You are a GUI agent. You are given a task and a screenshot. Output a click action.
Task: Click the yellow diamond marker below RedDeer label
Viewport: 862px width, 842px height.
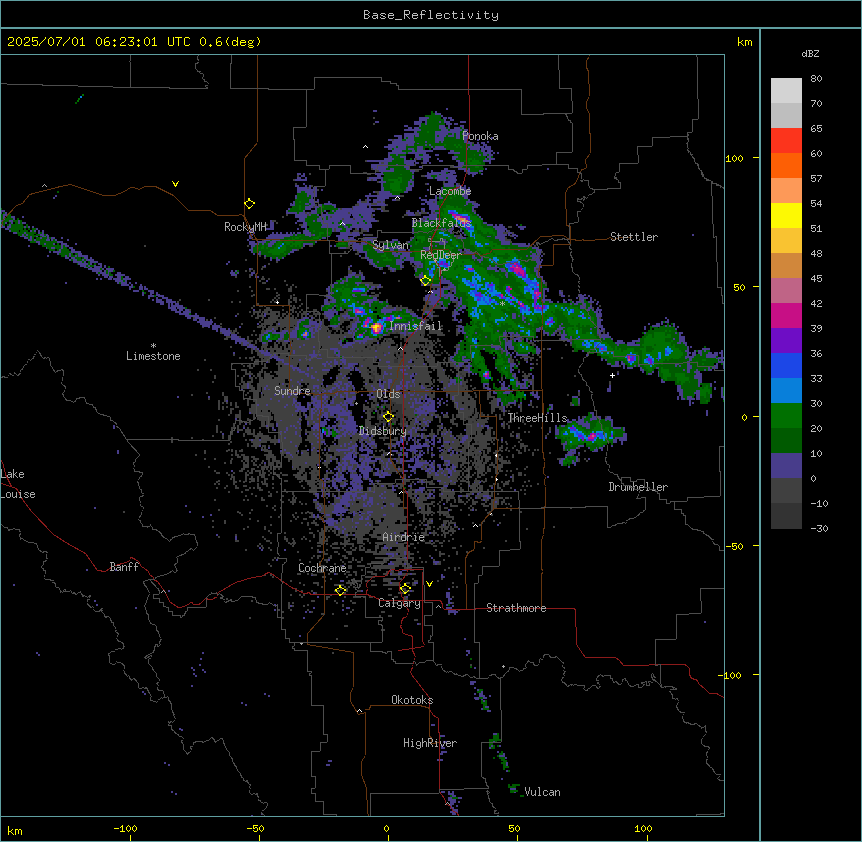point(425,280)
